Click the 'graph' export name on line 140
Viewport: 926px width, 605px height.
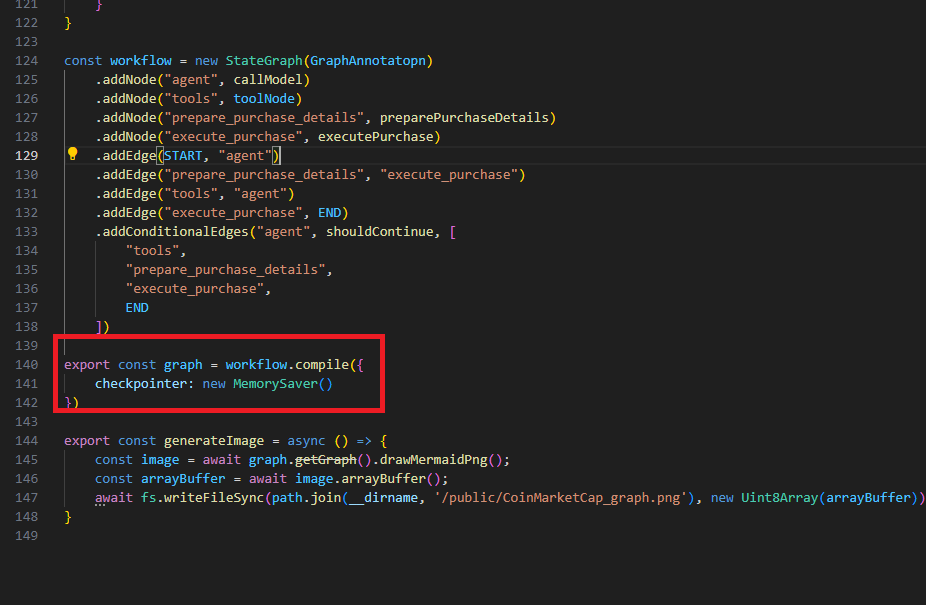pyautogui.click(x=183, y=365)
